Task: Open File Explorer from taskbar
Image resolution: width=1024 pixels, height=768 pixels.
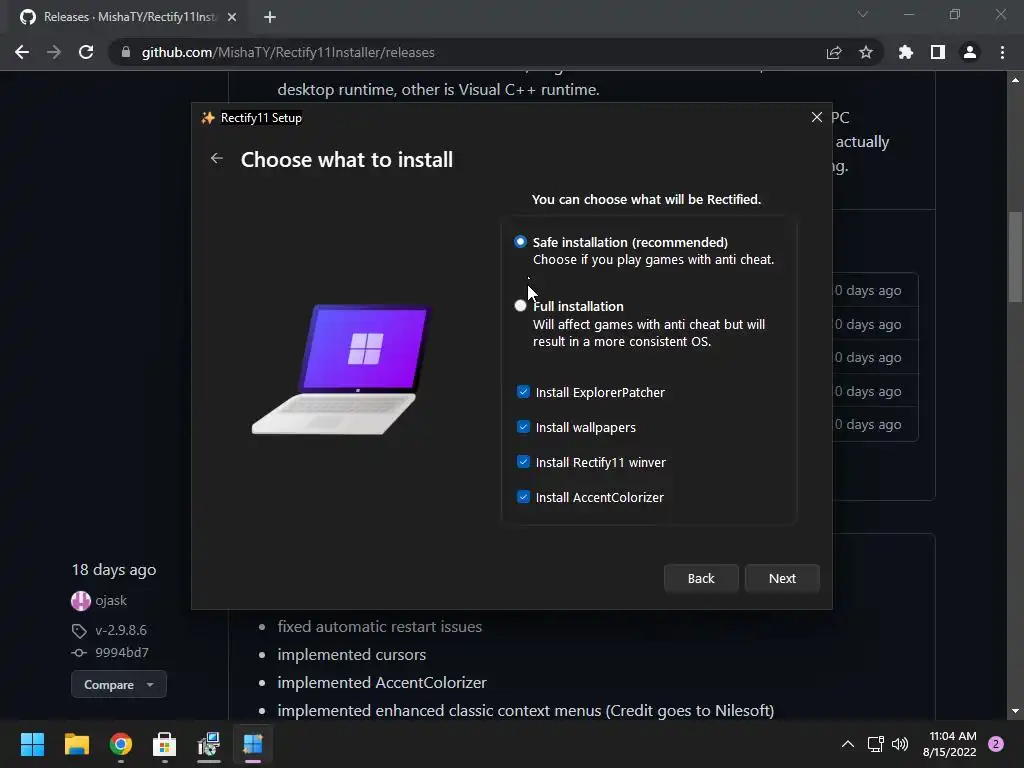Action: (76, 744)
